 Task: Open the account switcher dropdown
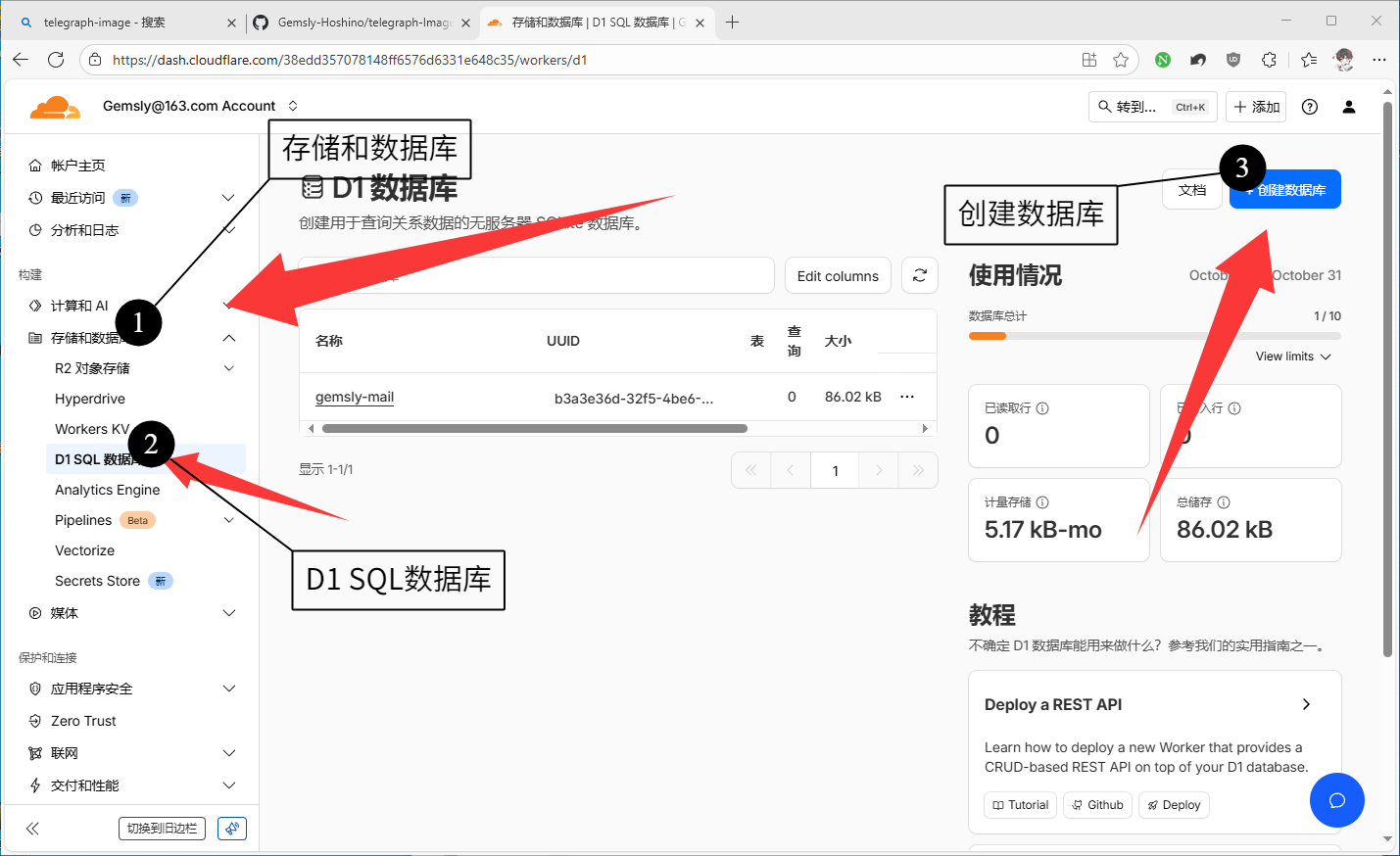tap(292, 106)
